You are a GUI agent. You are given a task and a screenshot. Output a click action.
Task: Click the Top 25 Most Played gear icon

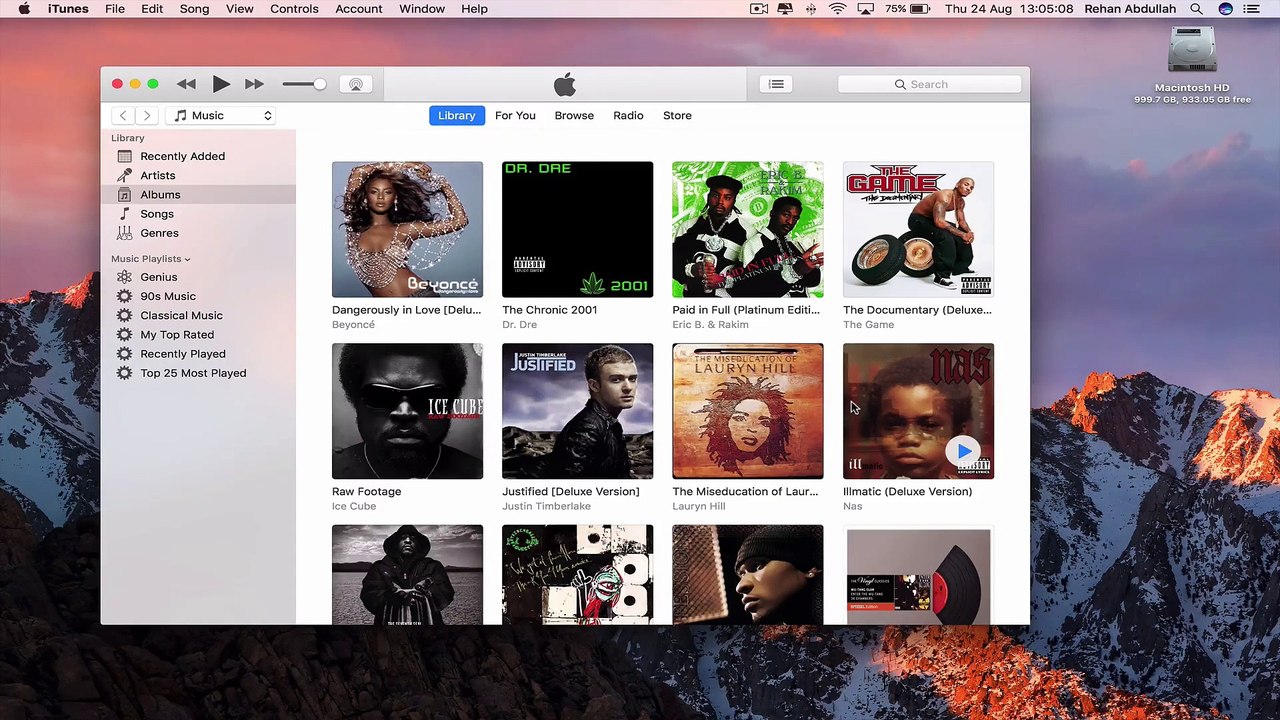coord(124,373)
